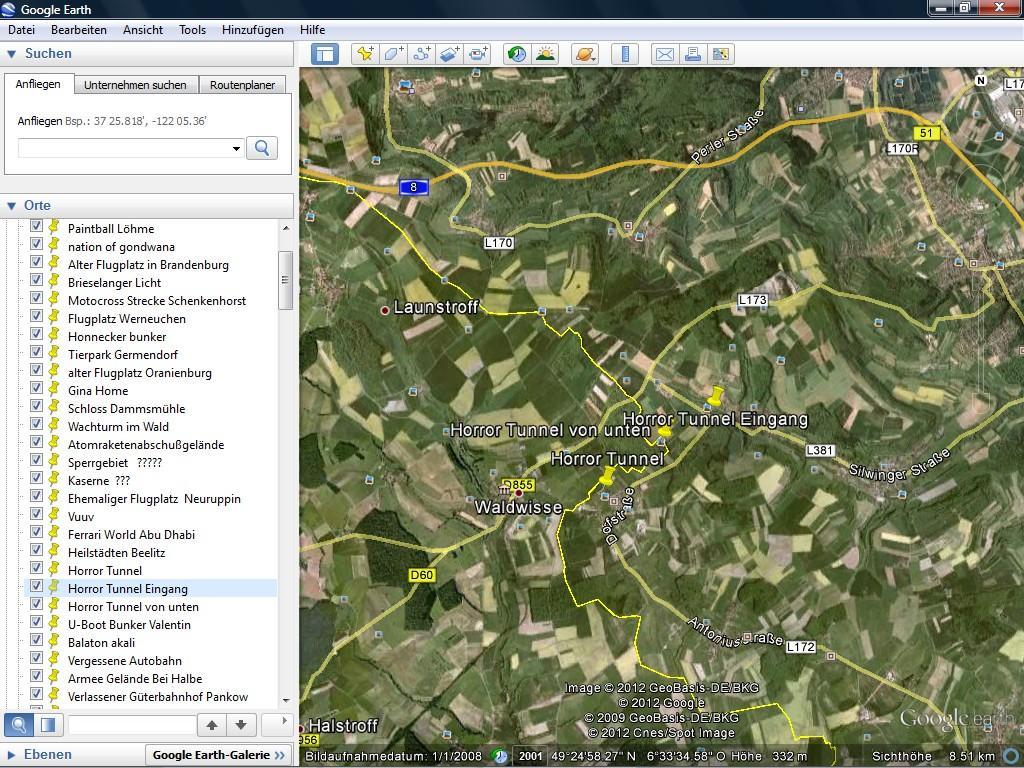Collapse the Suchen panel

11,54
